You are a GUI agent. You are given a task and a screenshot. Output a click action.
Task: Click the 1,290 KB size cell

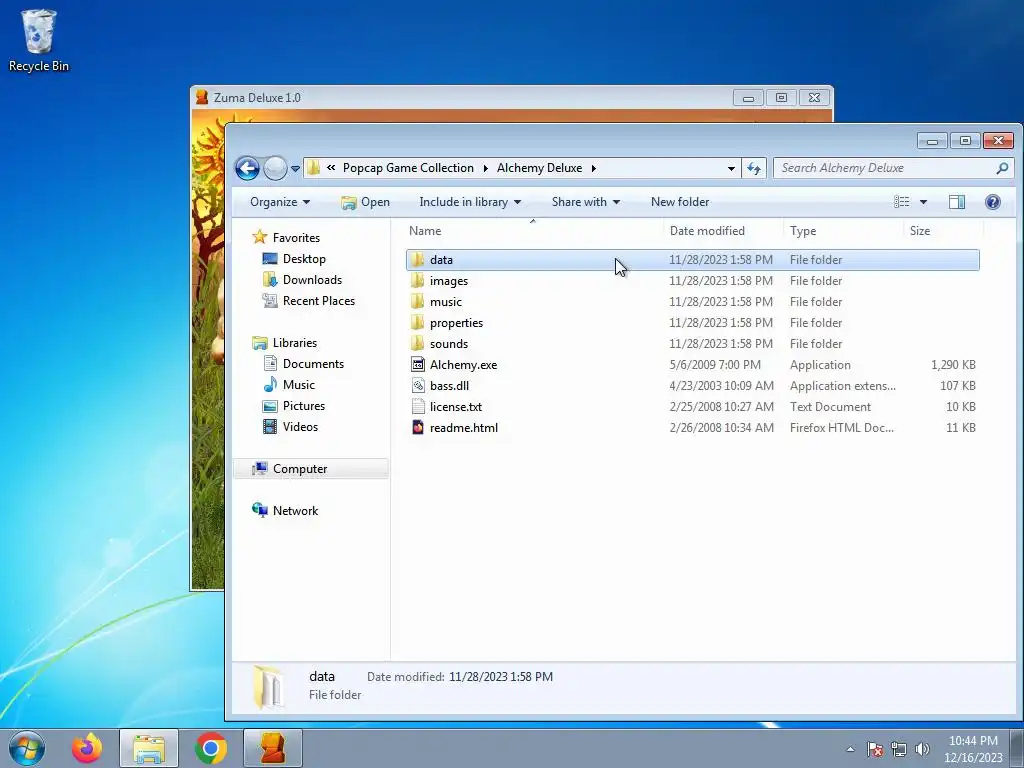tap(953, 364)
